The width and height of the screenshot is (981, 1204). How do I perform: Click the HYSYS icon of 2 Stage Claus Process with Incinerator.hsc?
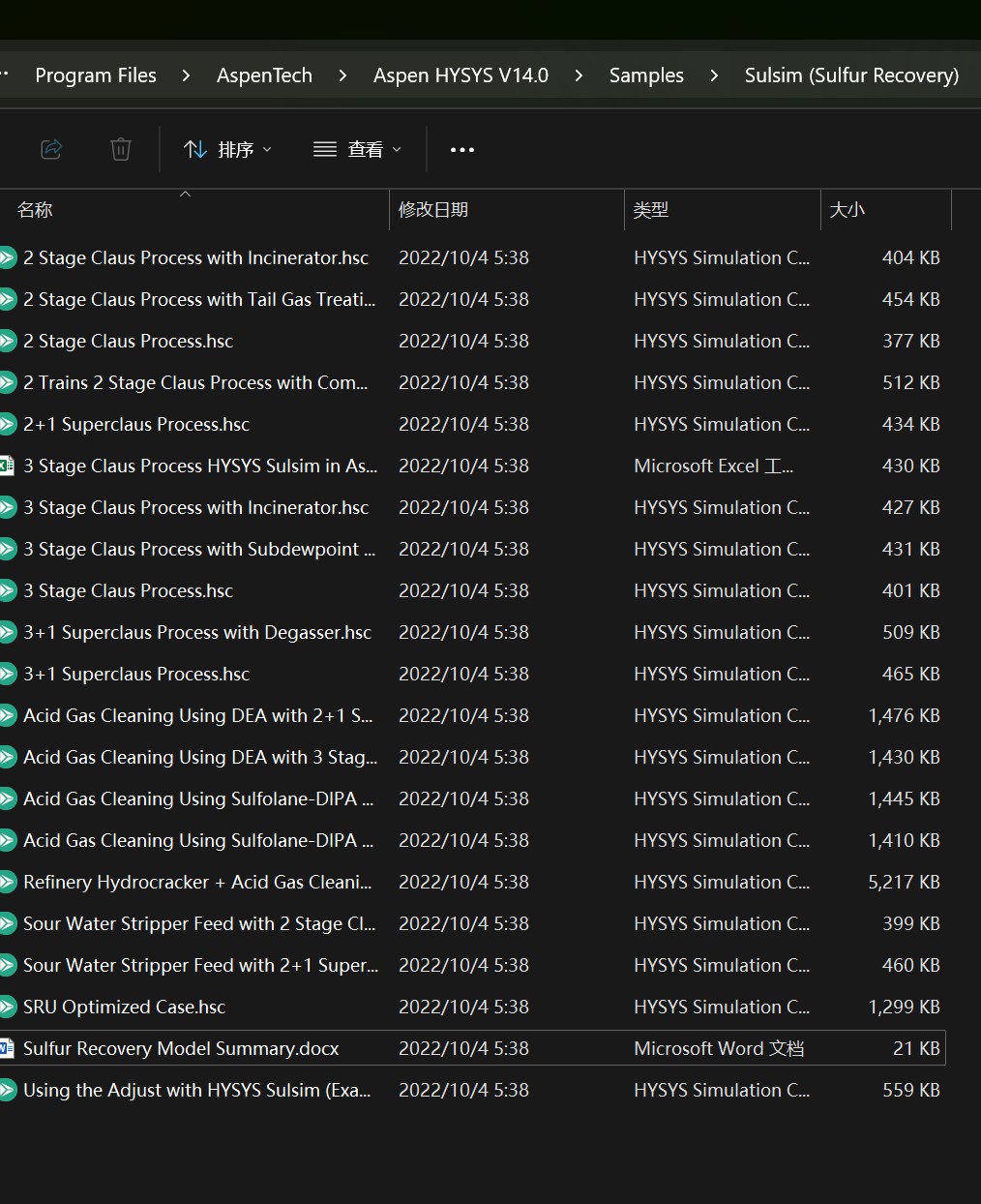click(7, 257)
